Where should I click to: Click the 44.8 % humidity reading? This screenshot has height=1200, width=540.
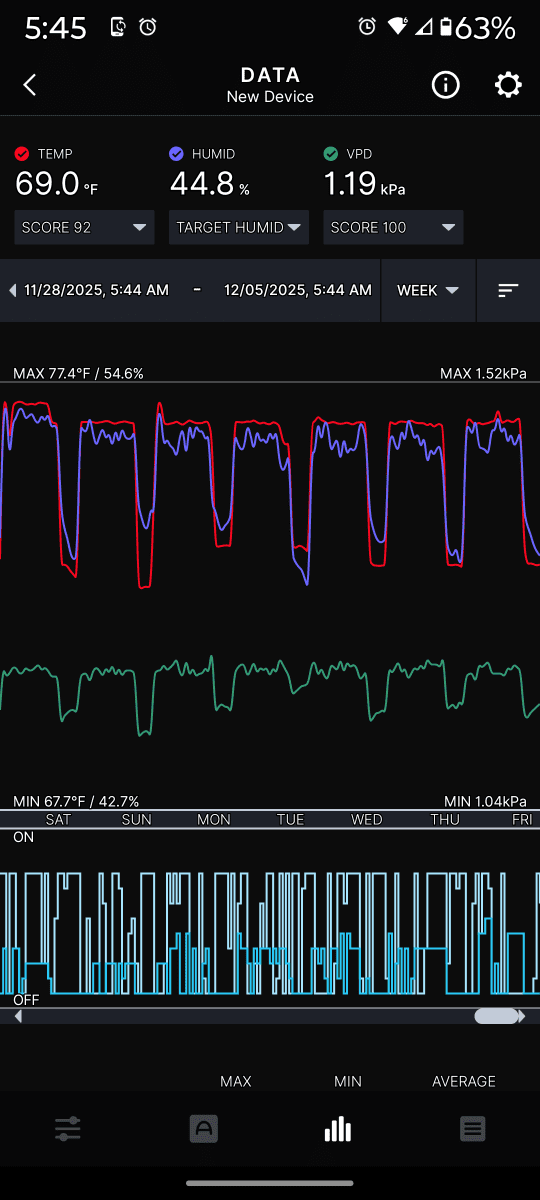[210, 184]
